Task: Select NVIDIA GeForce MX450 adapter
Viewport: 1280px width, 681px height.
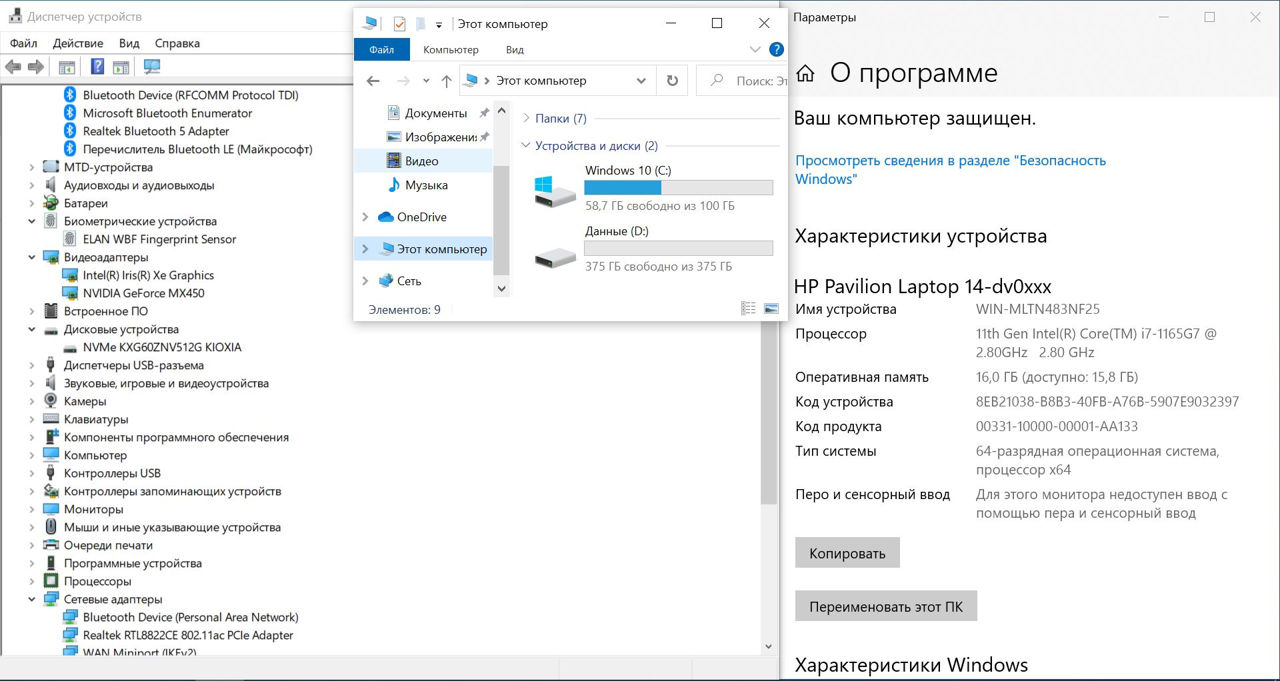Action: pyautogui.click(x=143, y=293)
